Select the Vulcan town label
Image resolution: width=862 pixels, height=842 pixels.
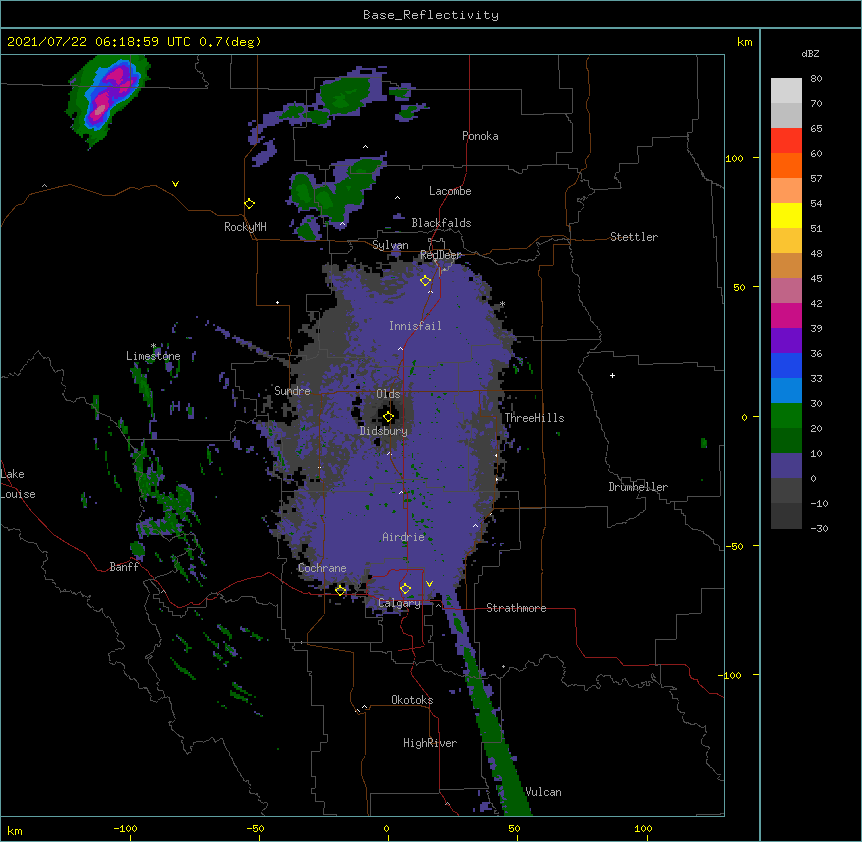pos(543,792)
